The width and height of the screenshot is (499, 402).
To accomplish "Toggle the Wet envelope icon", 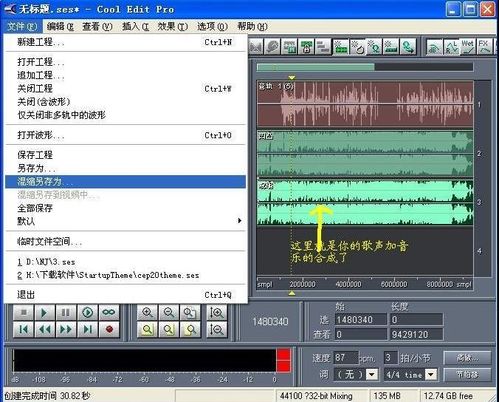I will 468,47.
